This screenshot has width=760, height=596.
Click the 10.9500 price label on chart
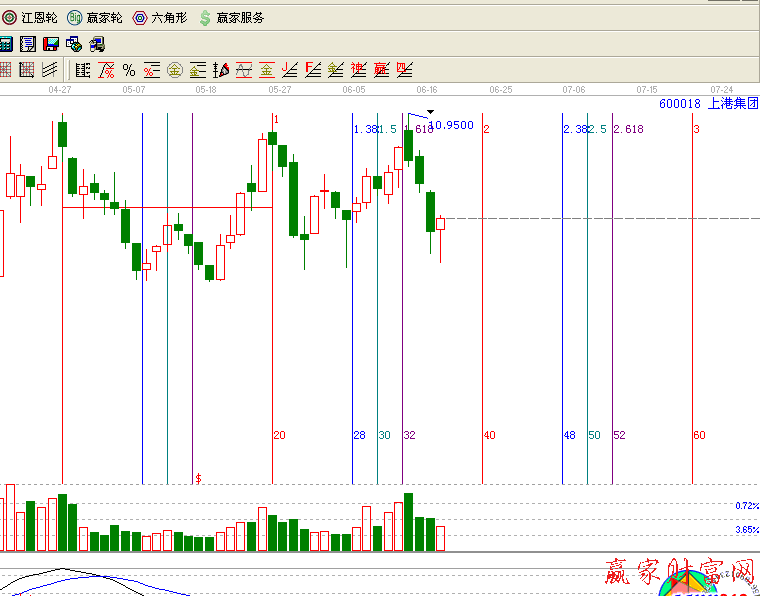coord(451,126)
